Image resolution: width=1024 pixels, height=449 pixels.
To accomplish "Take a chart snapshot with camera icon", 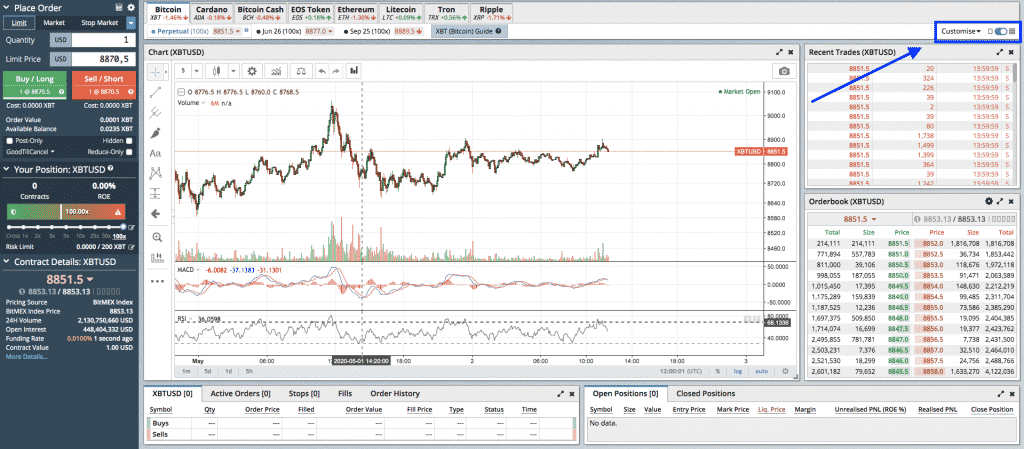I will point(784,70).
